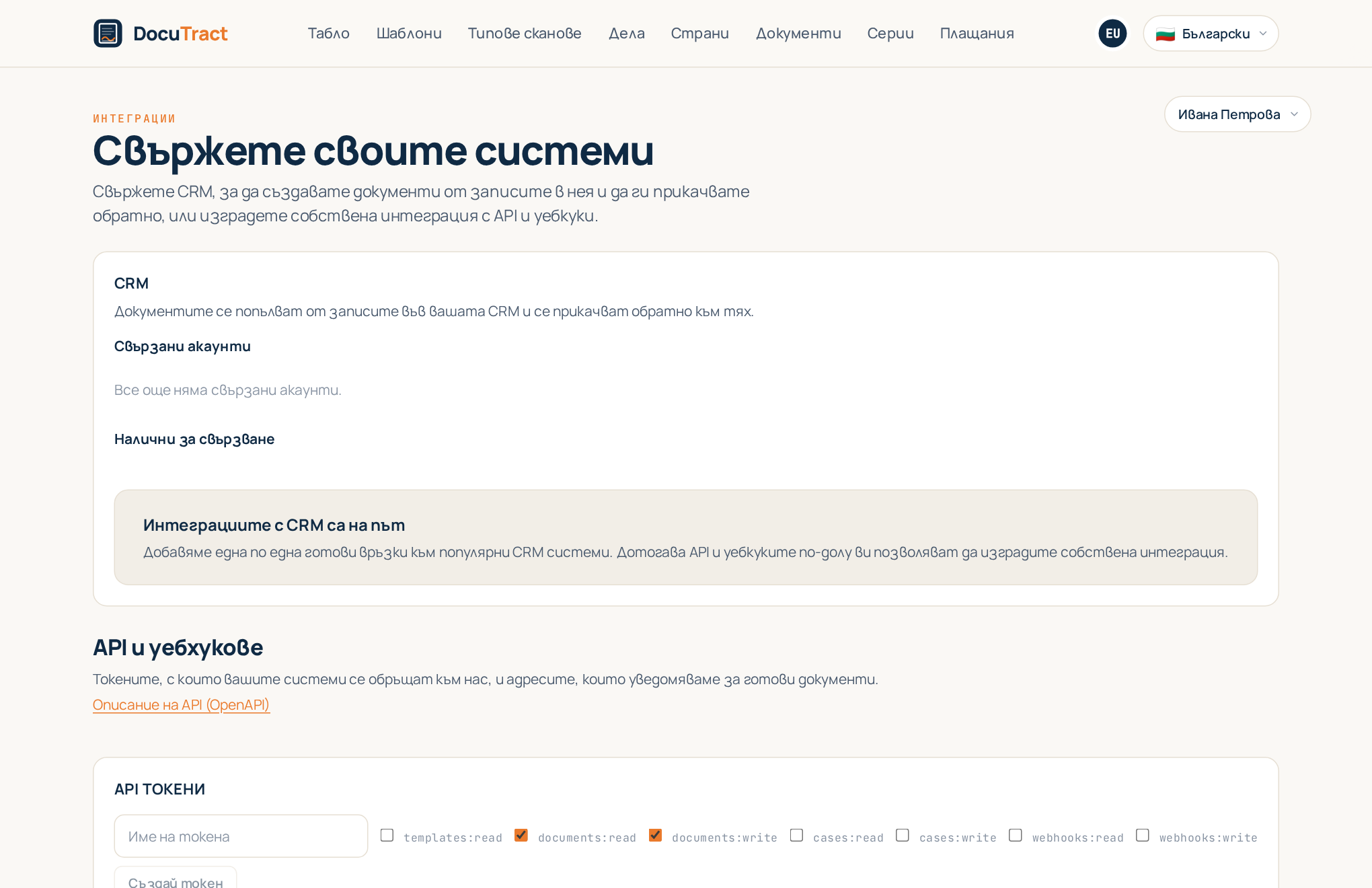
Task: Tick the webhooks:write scope checkbox
Action: pyautogui.click(x=1143, y=835)
